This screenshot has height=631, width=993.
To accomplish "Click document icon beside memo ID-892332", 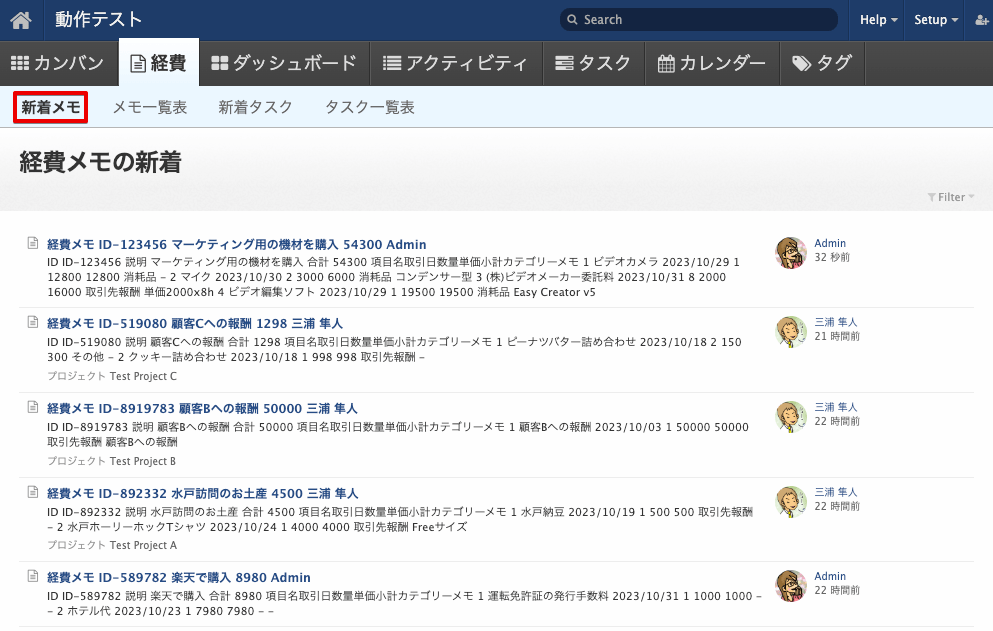I will [33, 492].
